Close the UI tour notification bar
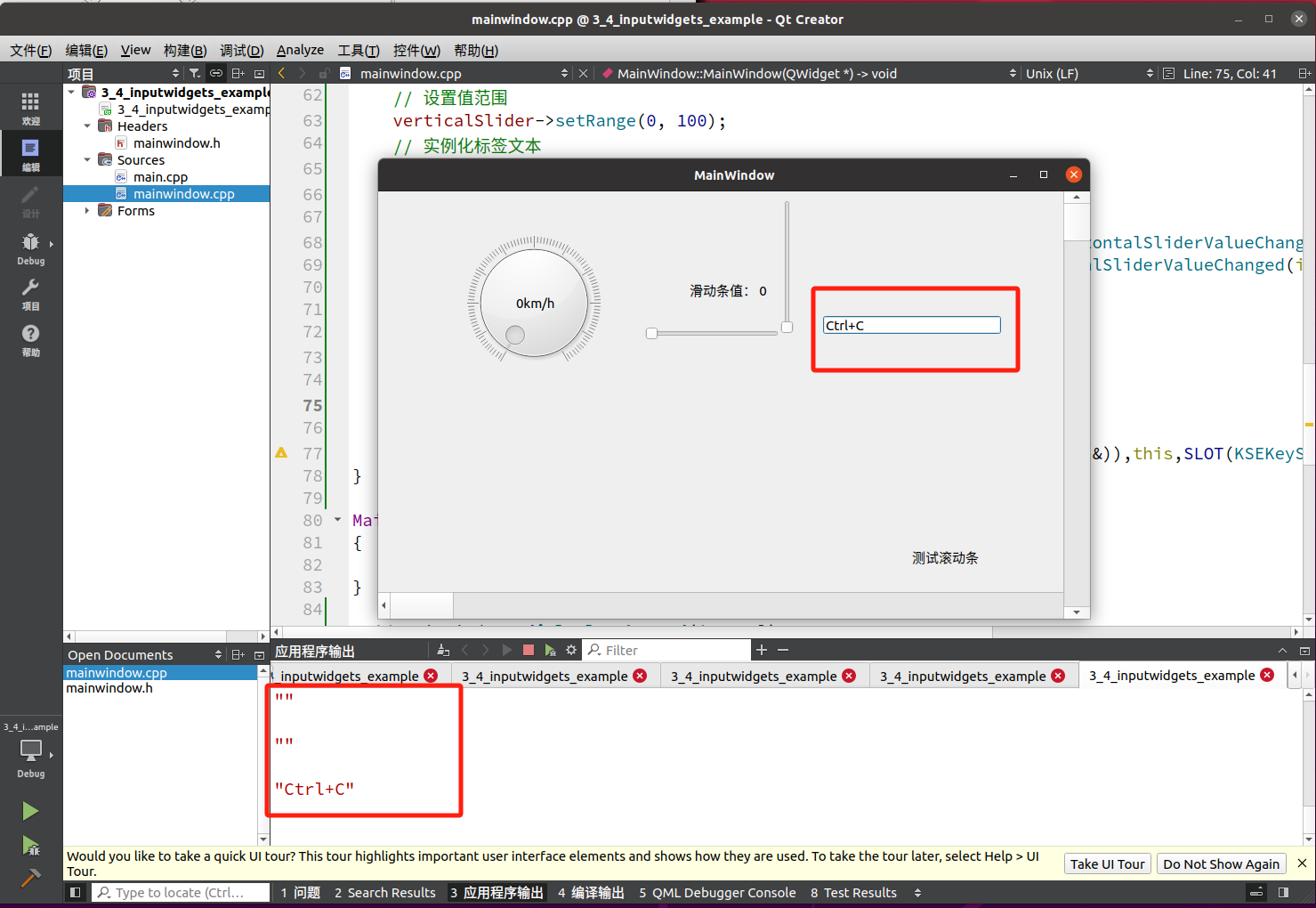This screenshot has width=1316, height=908. (1302, 863)
